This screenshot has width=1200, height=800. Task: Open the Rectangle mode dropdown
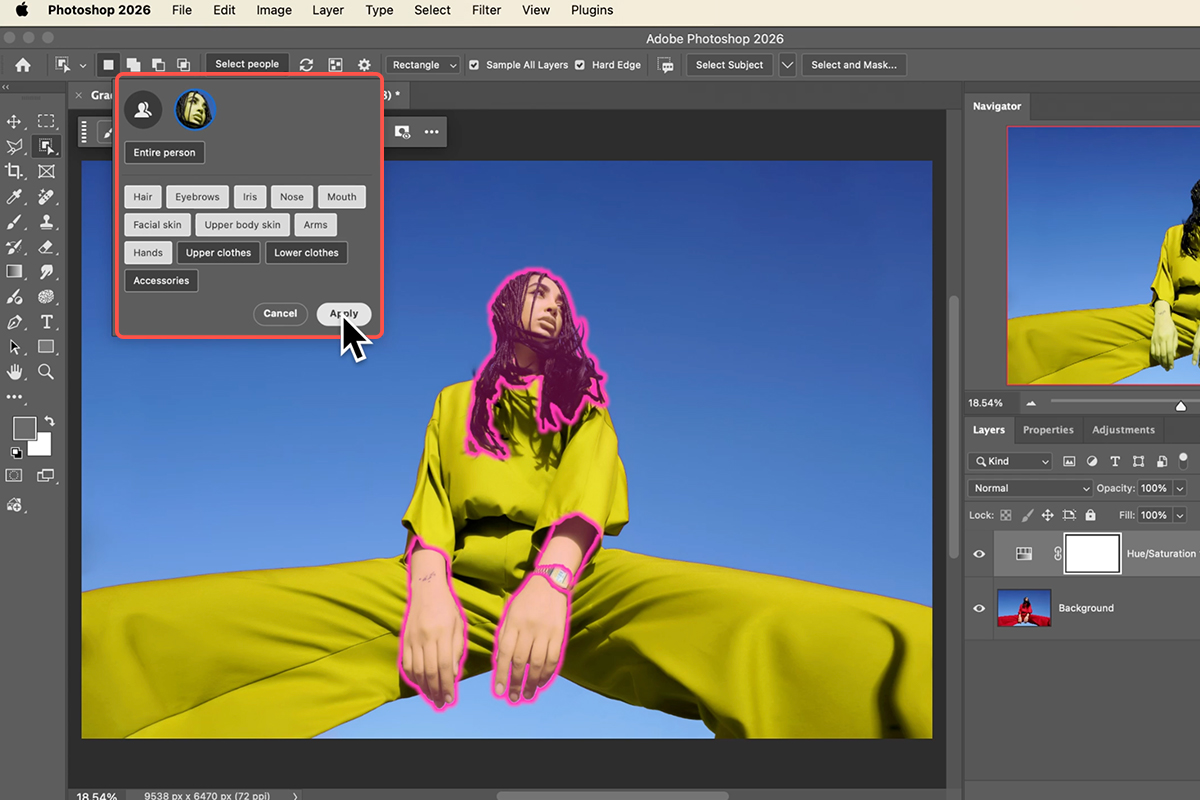423,65
